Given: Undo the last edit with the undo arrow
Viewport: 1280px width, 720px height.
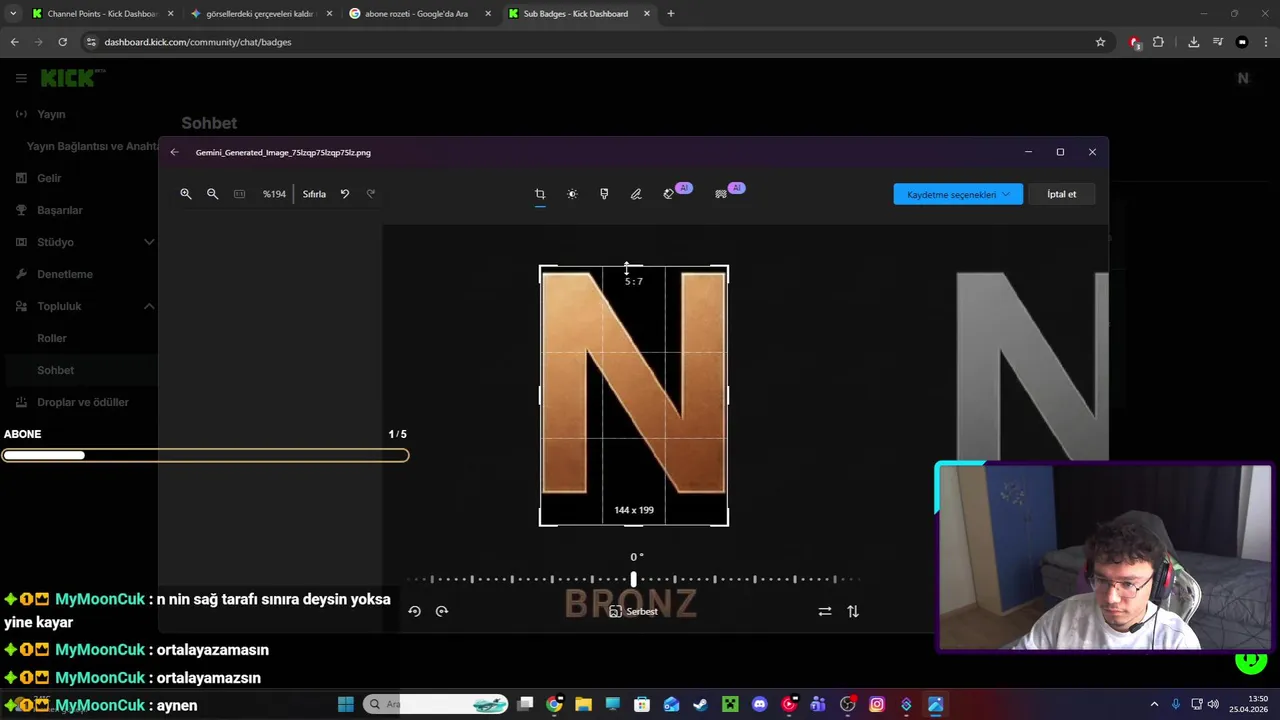Looking at the screenshot, I should pos(345,194).
